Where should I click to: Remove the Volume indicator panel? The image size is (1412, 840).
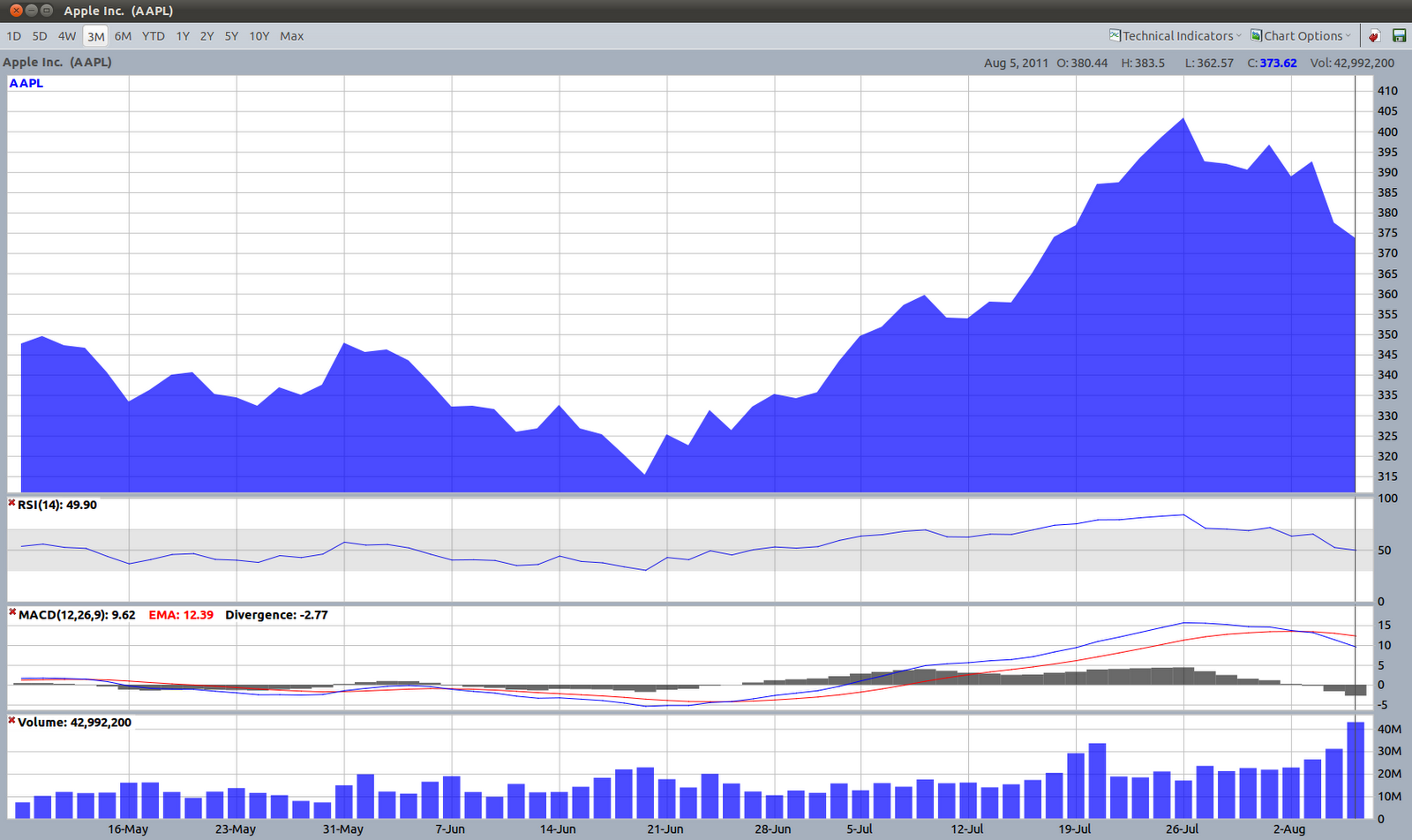click(x=12, y=721)
